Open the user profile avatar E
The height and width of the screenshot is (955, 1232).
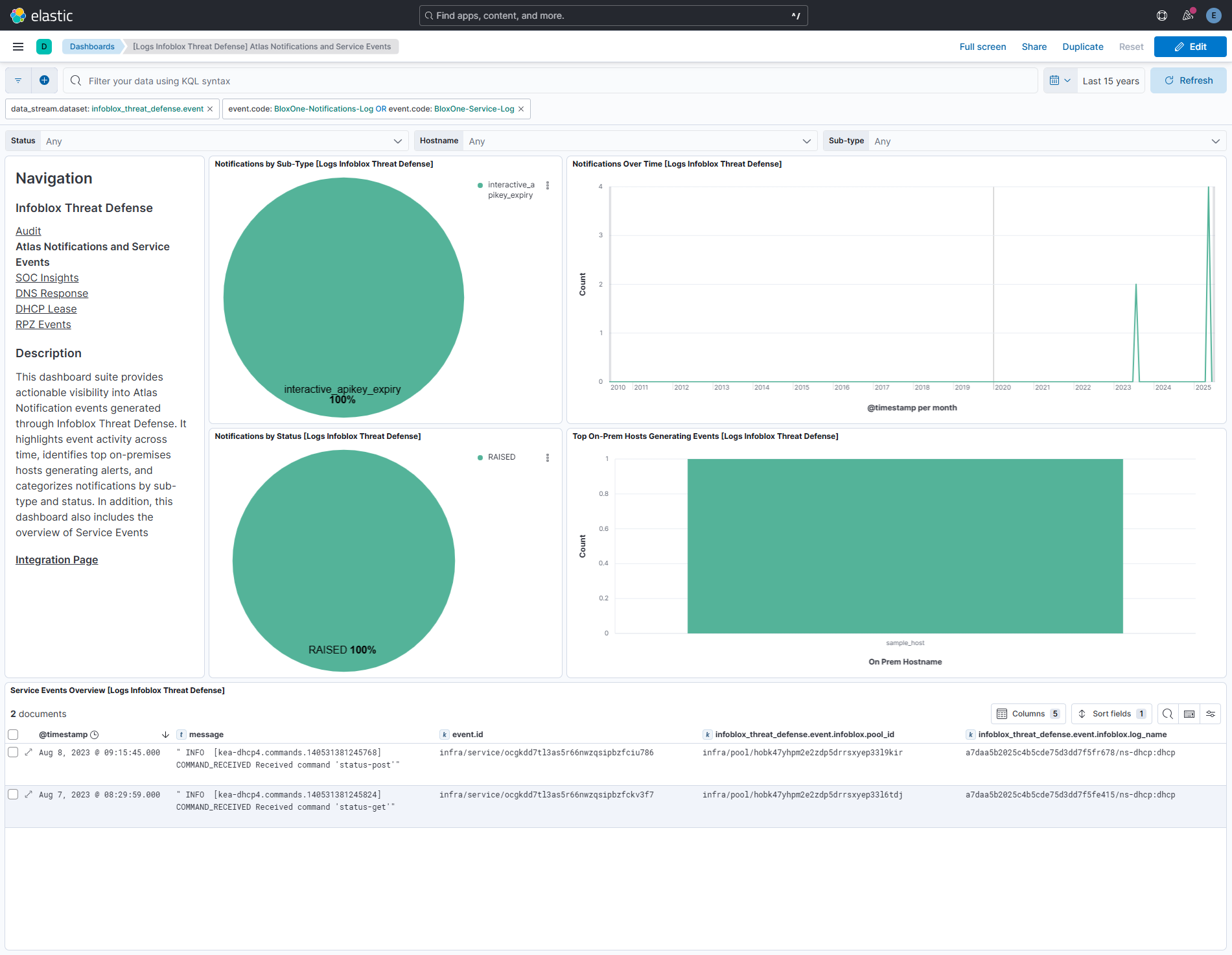pyautogui.click(x=1214, y=16)
